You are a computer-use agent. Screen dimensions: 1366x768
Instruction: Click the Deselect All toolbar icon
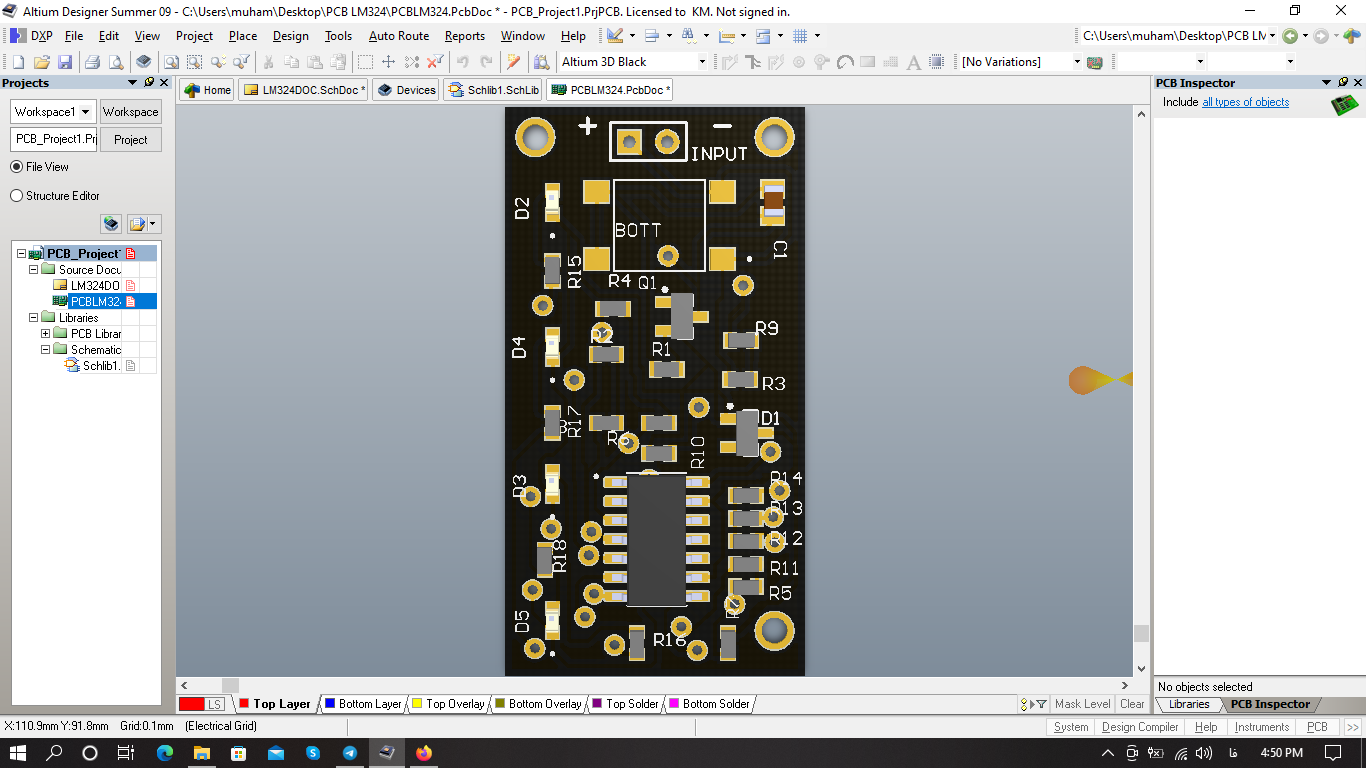click(x=411, y=62)
